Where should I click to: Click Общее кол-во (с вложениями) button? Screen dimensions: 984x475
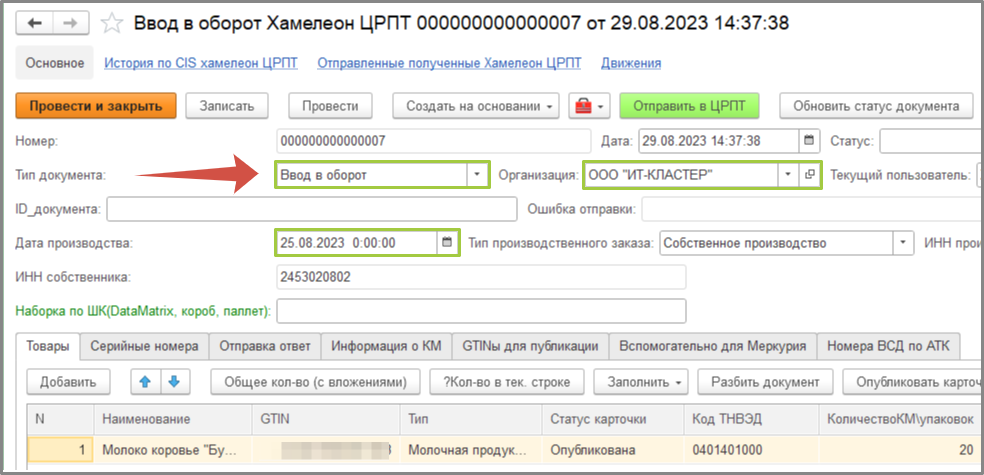tap(316, 381)
